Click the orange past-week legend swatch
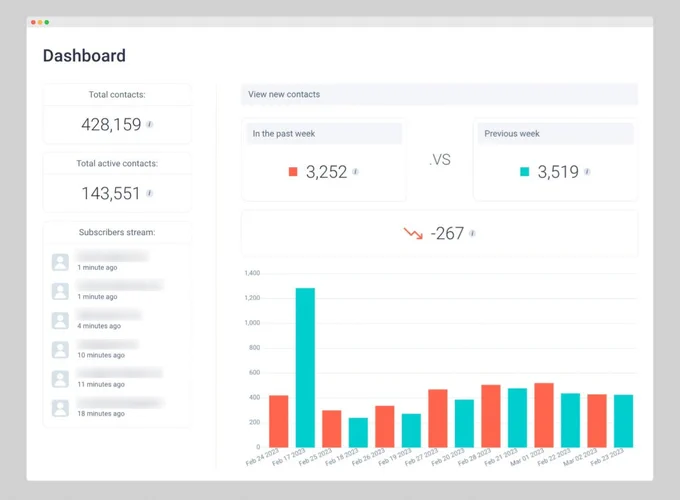This screenshot has height=500, width=680. coord(293,172)
